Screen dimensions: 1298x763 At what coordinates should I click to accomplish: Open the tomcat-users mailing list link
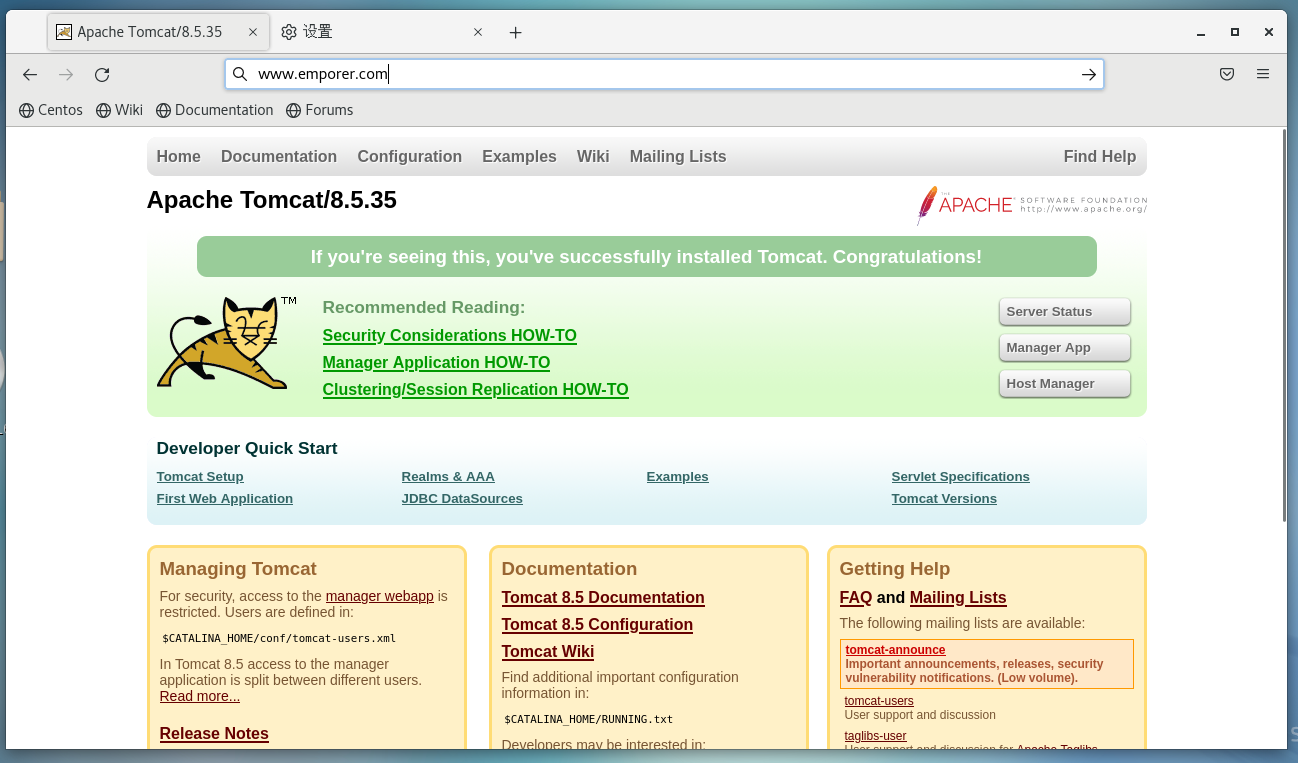[x=879, y=701]
